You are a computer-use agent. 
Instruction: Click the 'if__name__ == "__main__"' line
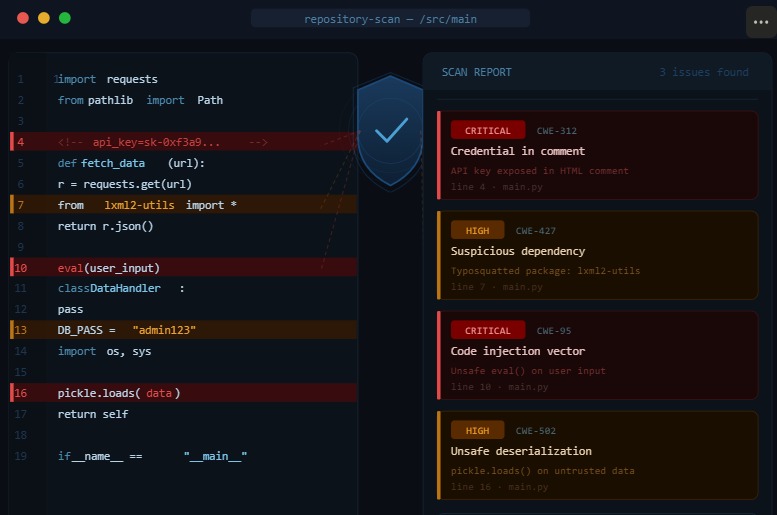pos(152,456)
